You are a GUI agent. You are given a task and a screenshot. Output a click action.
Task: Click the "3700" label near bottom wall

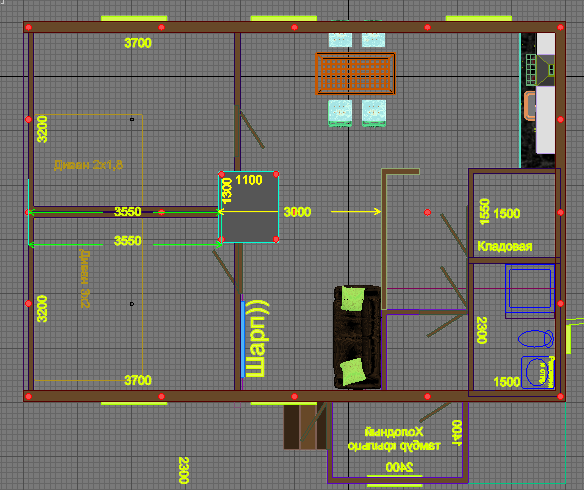pyautogui.click(x=138, y=380)
